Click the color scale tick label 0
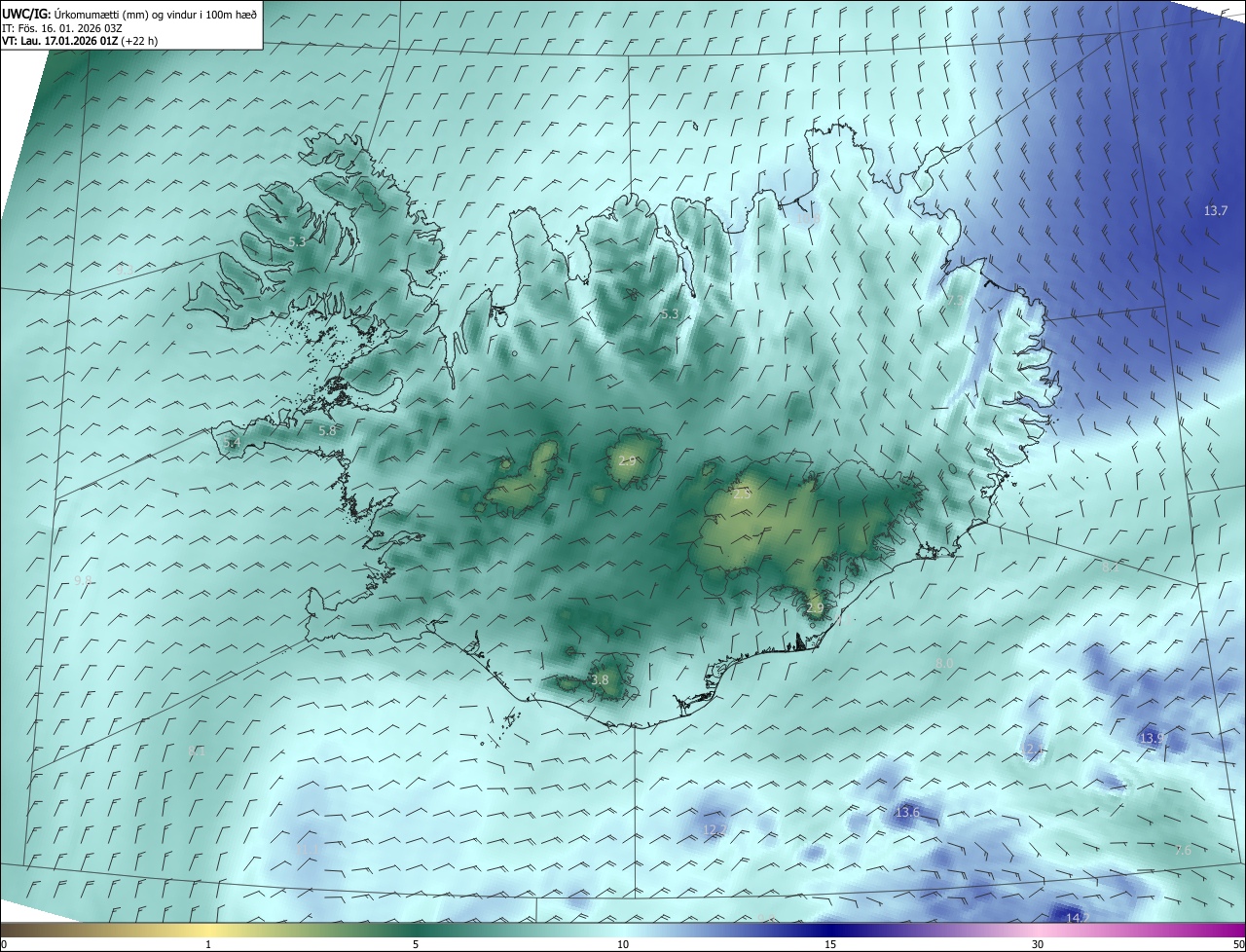Image resolution: width=1246 pixels, height=952 pixels. click(x=4, y=944)
